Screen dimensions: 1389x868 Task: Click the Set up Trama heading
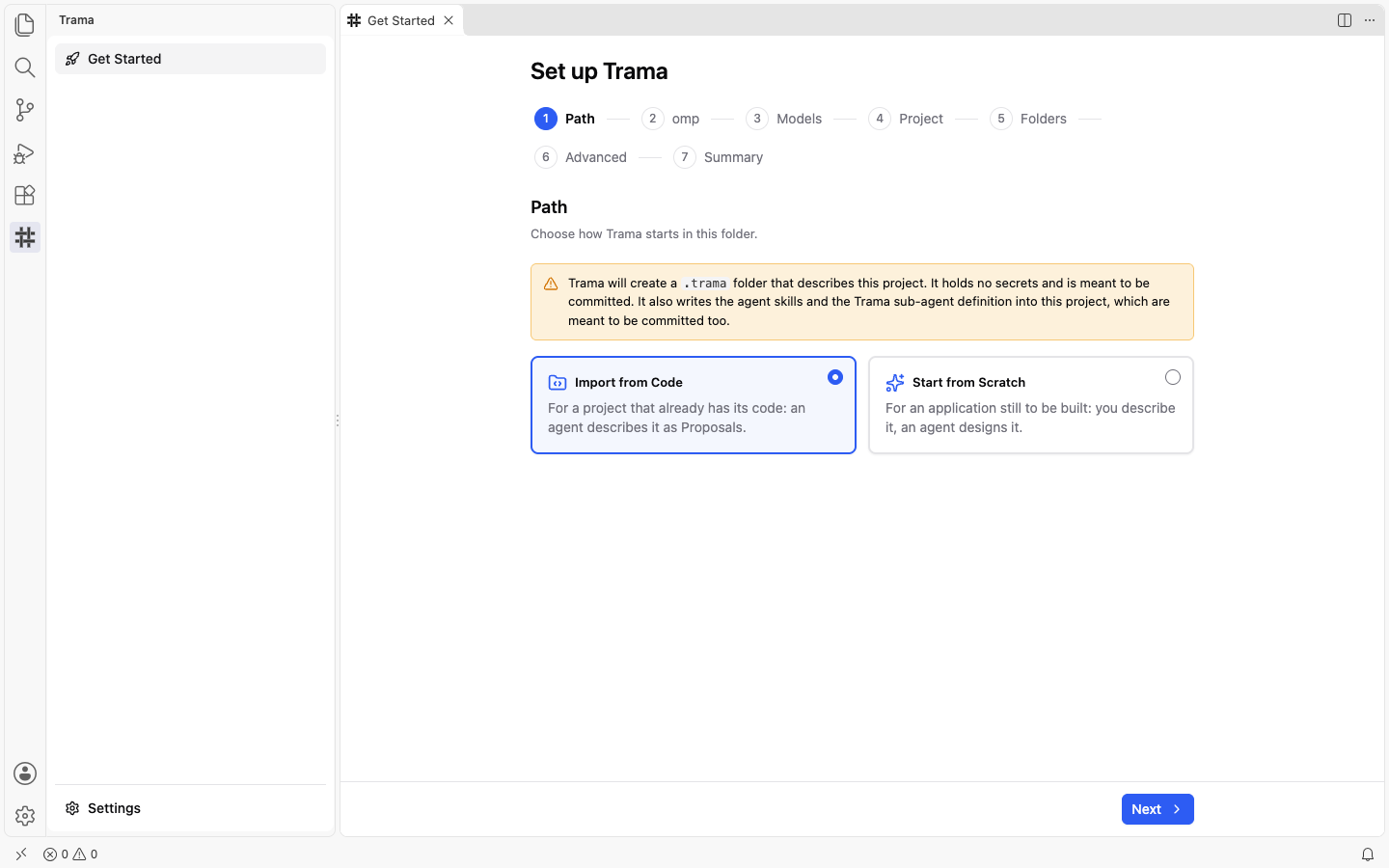click(599, 71)
